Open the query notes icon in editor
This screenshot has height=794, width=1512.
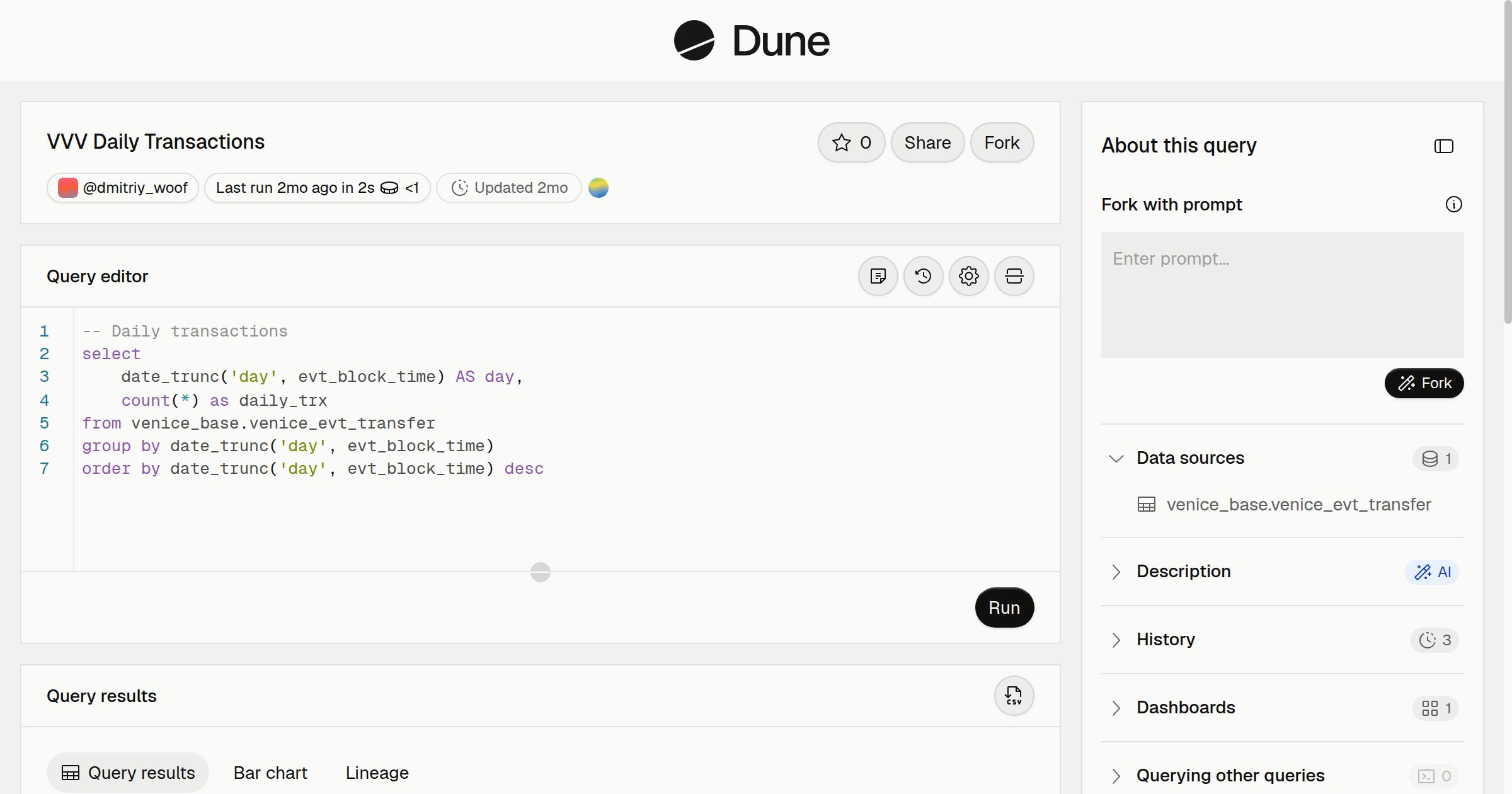coord(878,276)
